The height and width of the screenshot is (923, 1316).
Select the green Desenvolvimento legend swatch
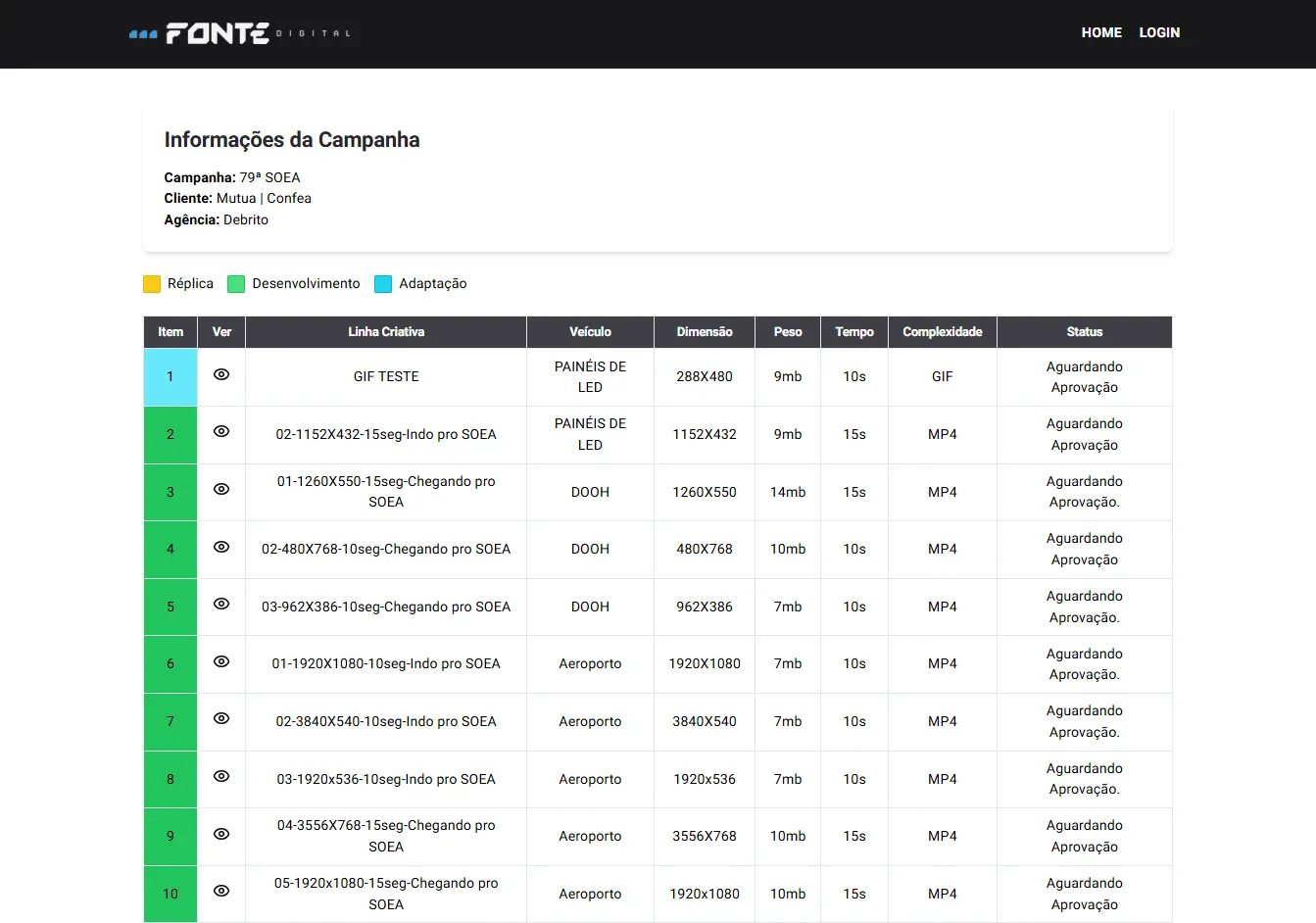coord(236,284)
